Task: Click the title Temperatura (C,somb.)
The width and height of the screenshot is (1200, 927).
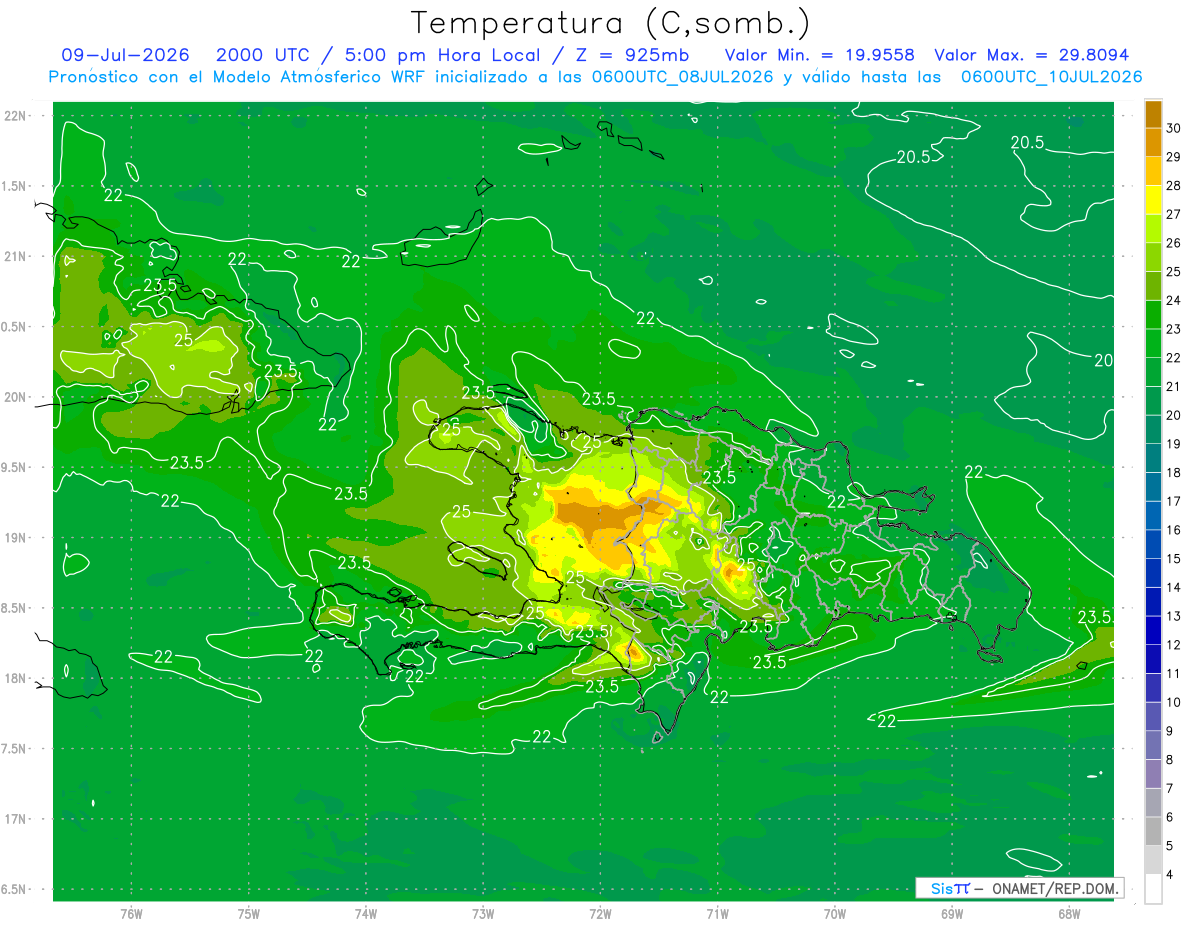Action: tap(611, 23)
